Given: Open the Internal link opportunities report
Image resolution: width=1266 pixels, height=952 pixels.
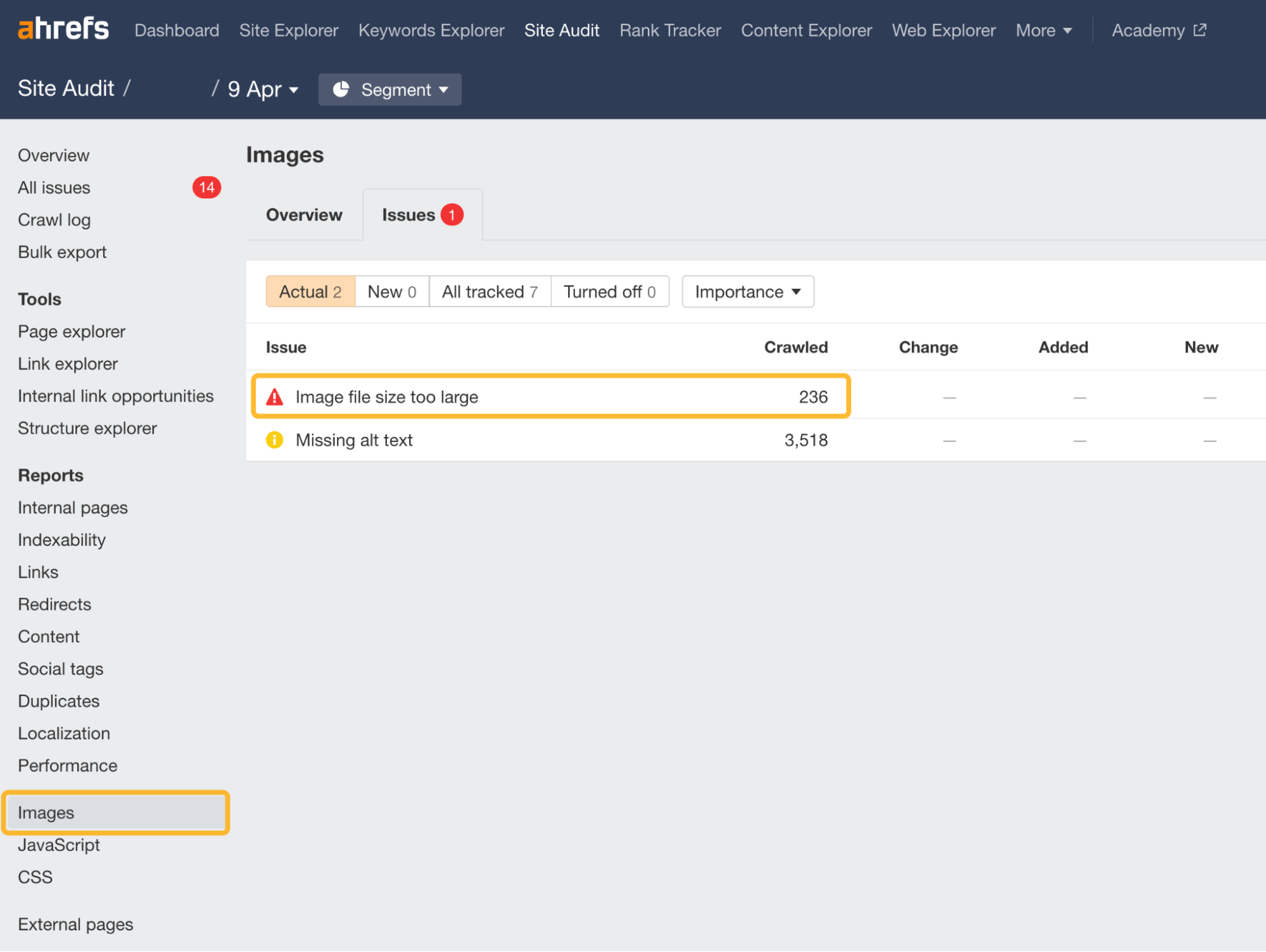Looking at the screenshot, I should coord(115,395).
